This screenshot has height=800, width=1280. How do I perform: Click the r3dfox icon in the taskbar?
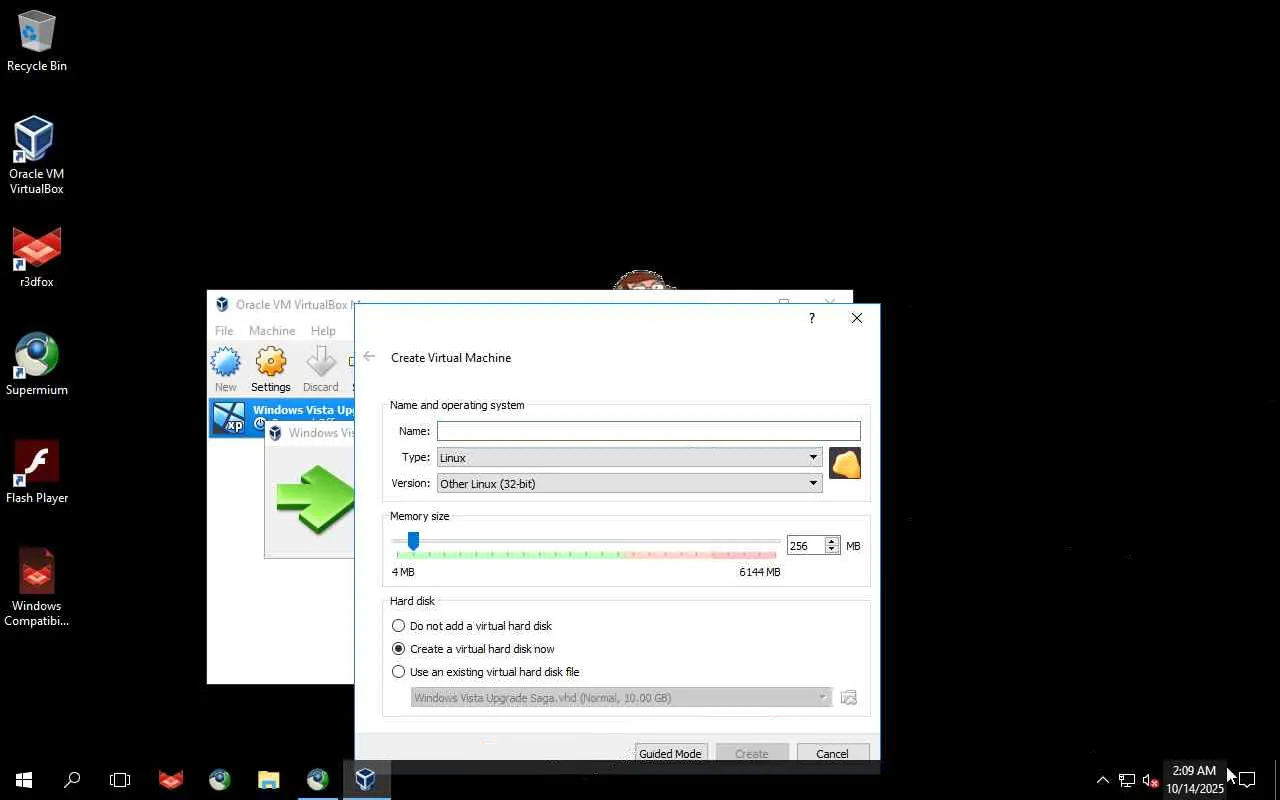(x=171, y=780)
